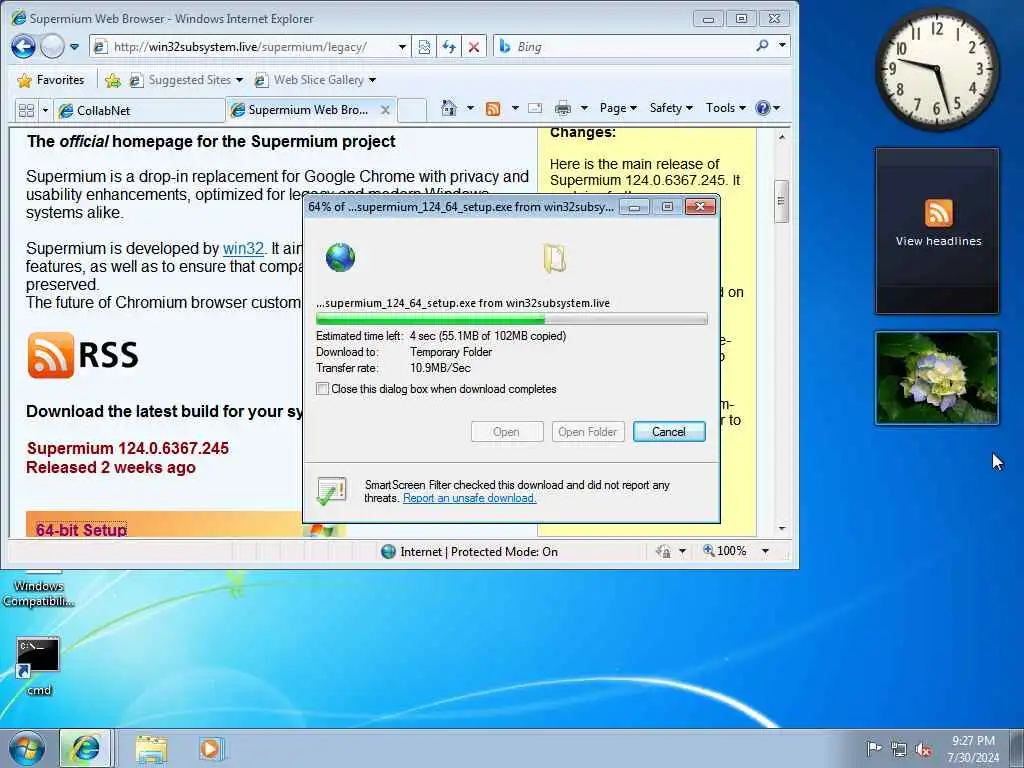
Task: Click the Compatibility View icon
Action: coord(424,47)
